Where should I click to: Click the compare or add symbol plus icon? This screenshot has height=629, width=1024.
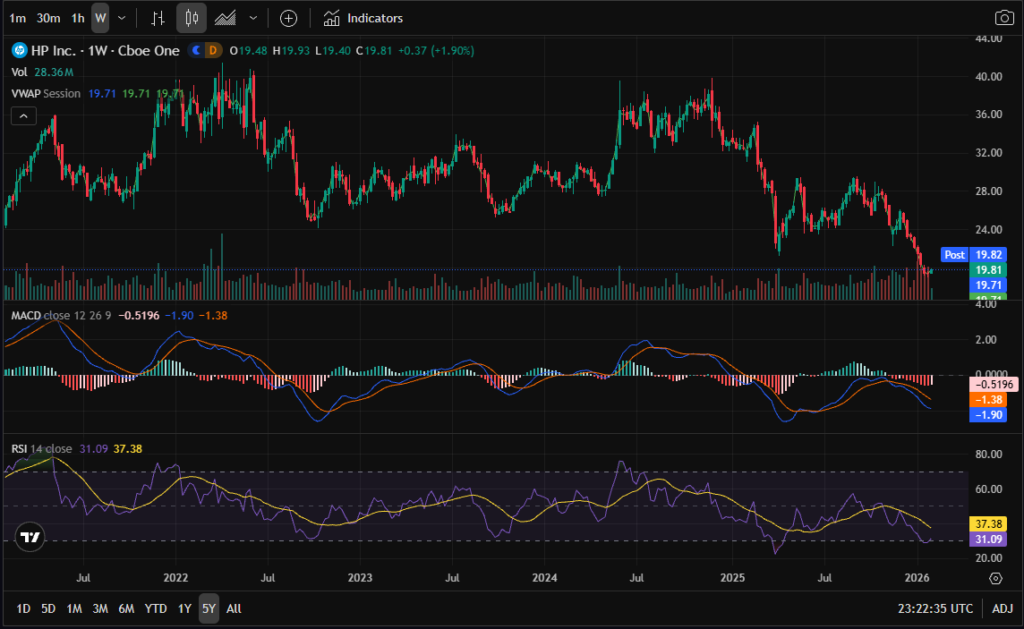point(288,18)
